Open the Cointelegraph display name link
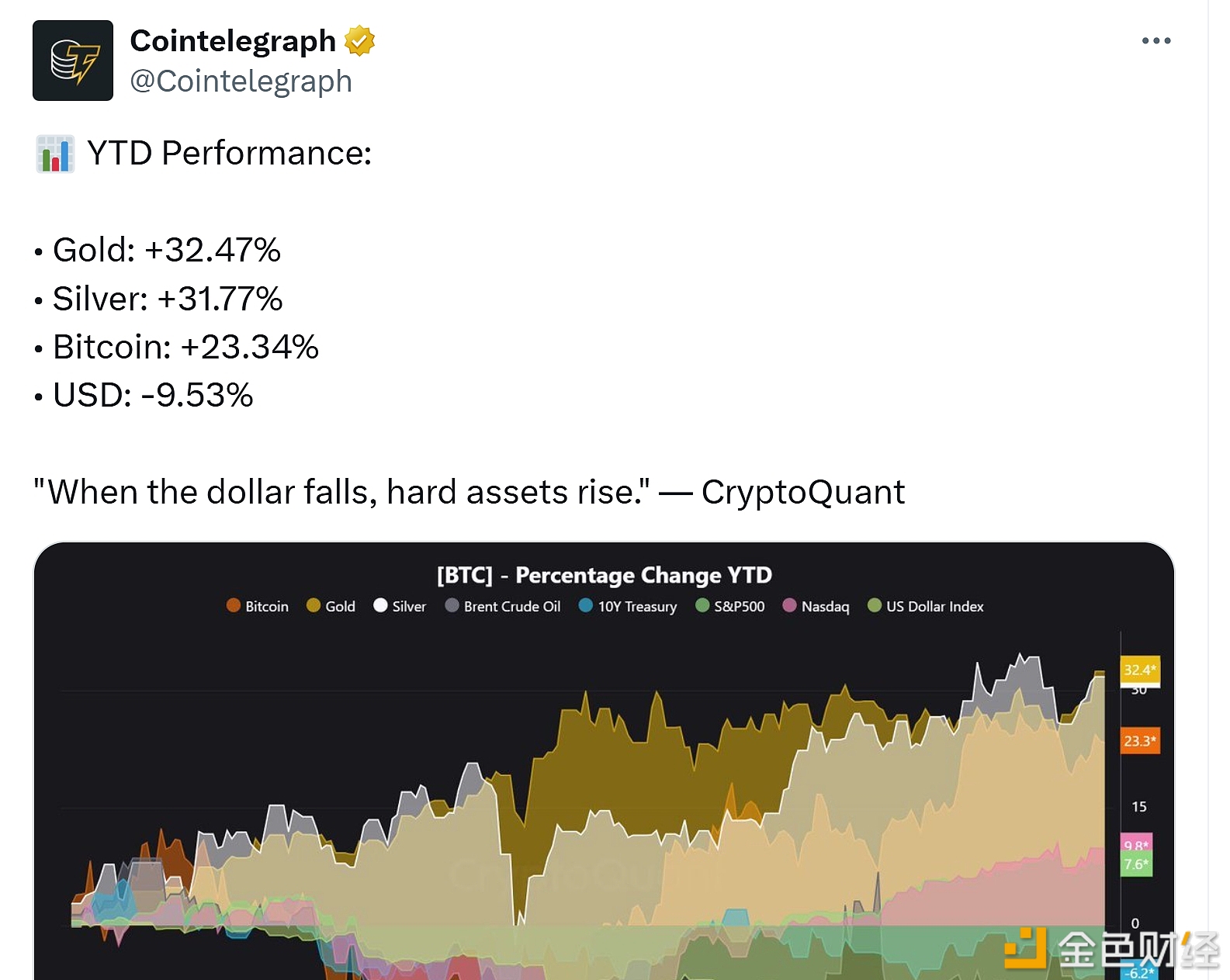 click(232, 41)
